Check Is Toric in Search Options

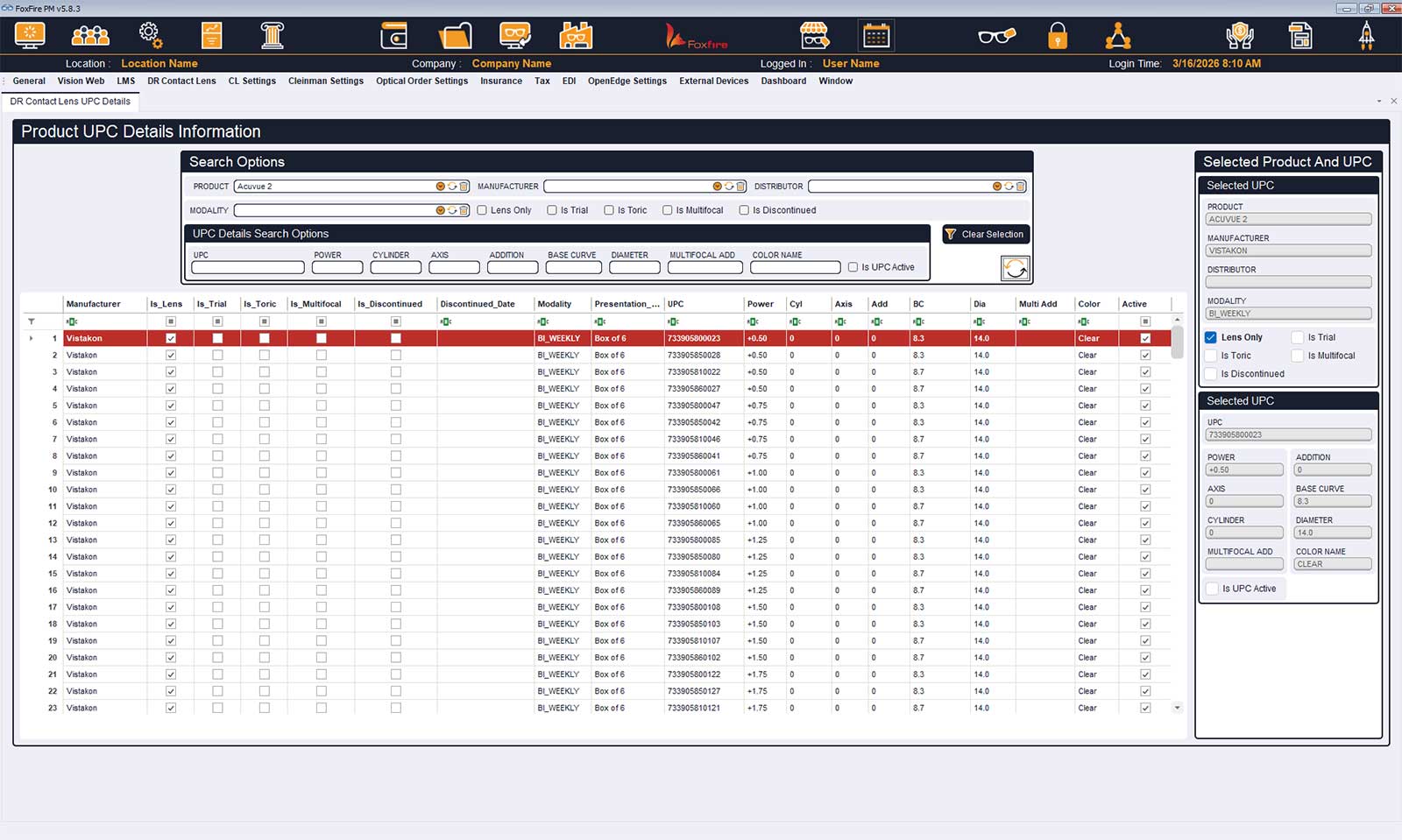click(x=609, y=210)
